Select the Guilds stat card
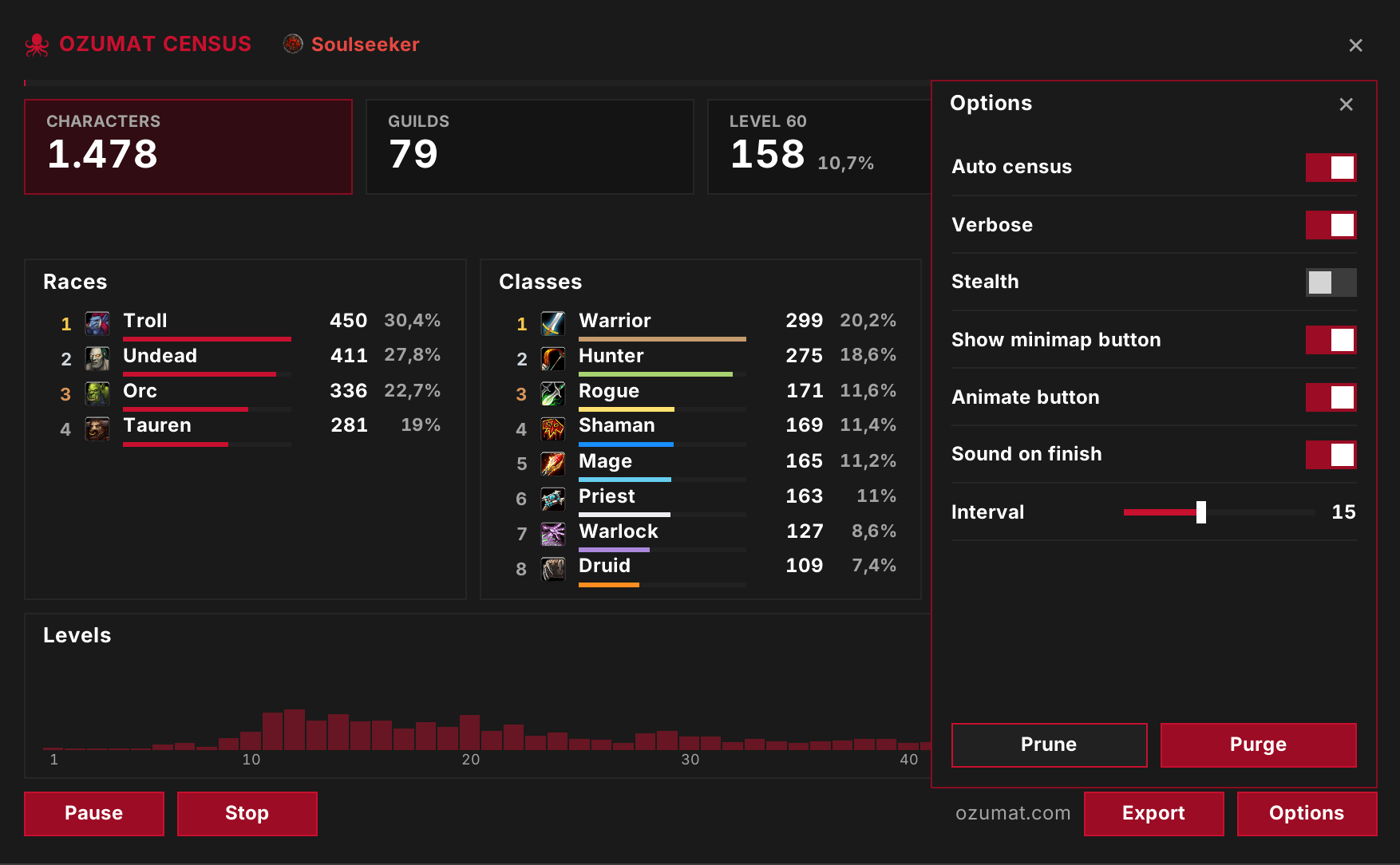1400x865 pixels. pos(530,147)
